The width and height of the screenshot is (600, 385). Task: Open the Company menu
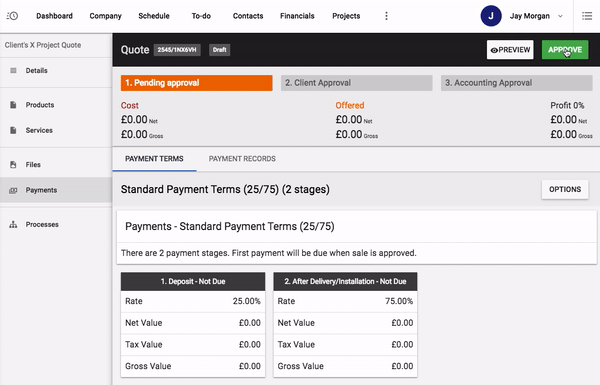pos(105,16)
